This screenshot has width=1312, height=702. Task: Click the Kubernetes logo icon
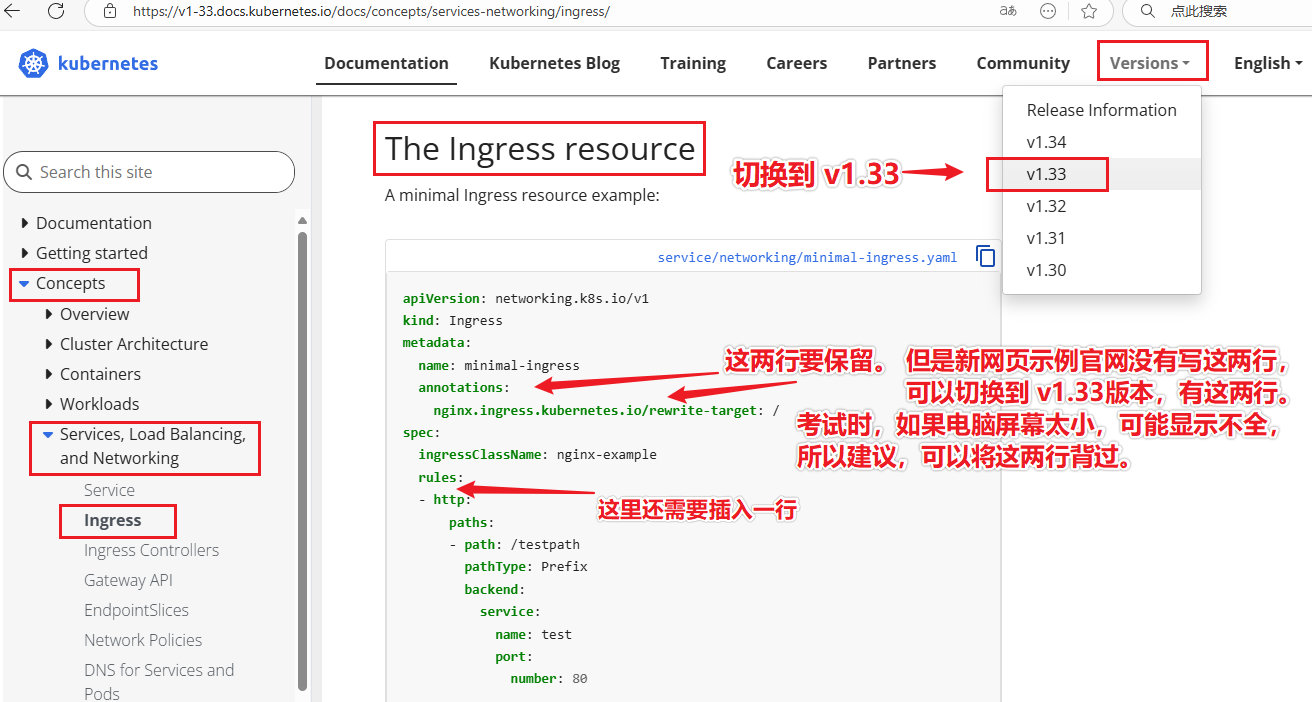(x=32, y=62)
